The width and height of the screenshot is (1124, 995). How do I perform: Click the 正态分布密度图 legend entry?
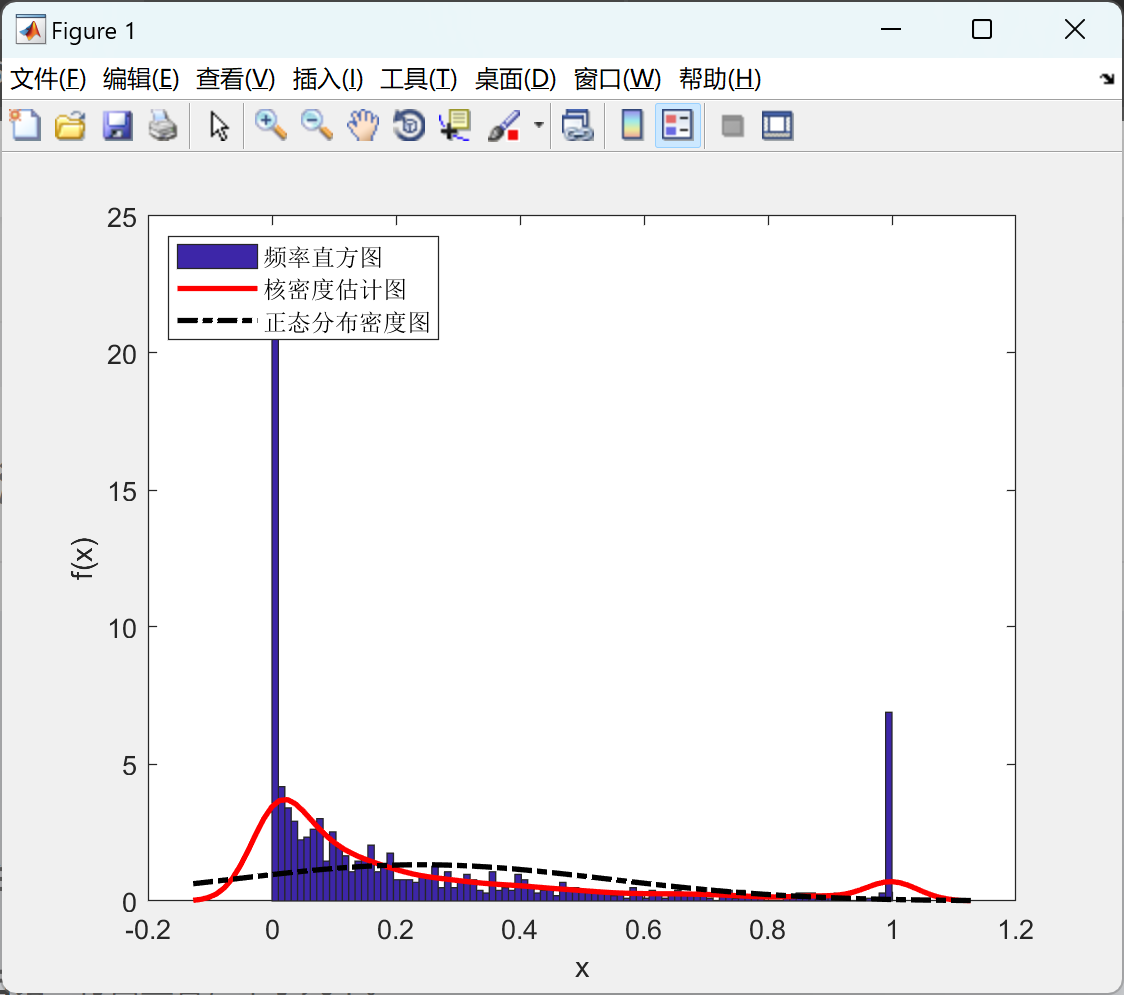(x=347, y=322)
